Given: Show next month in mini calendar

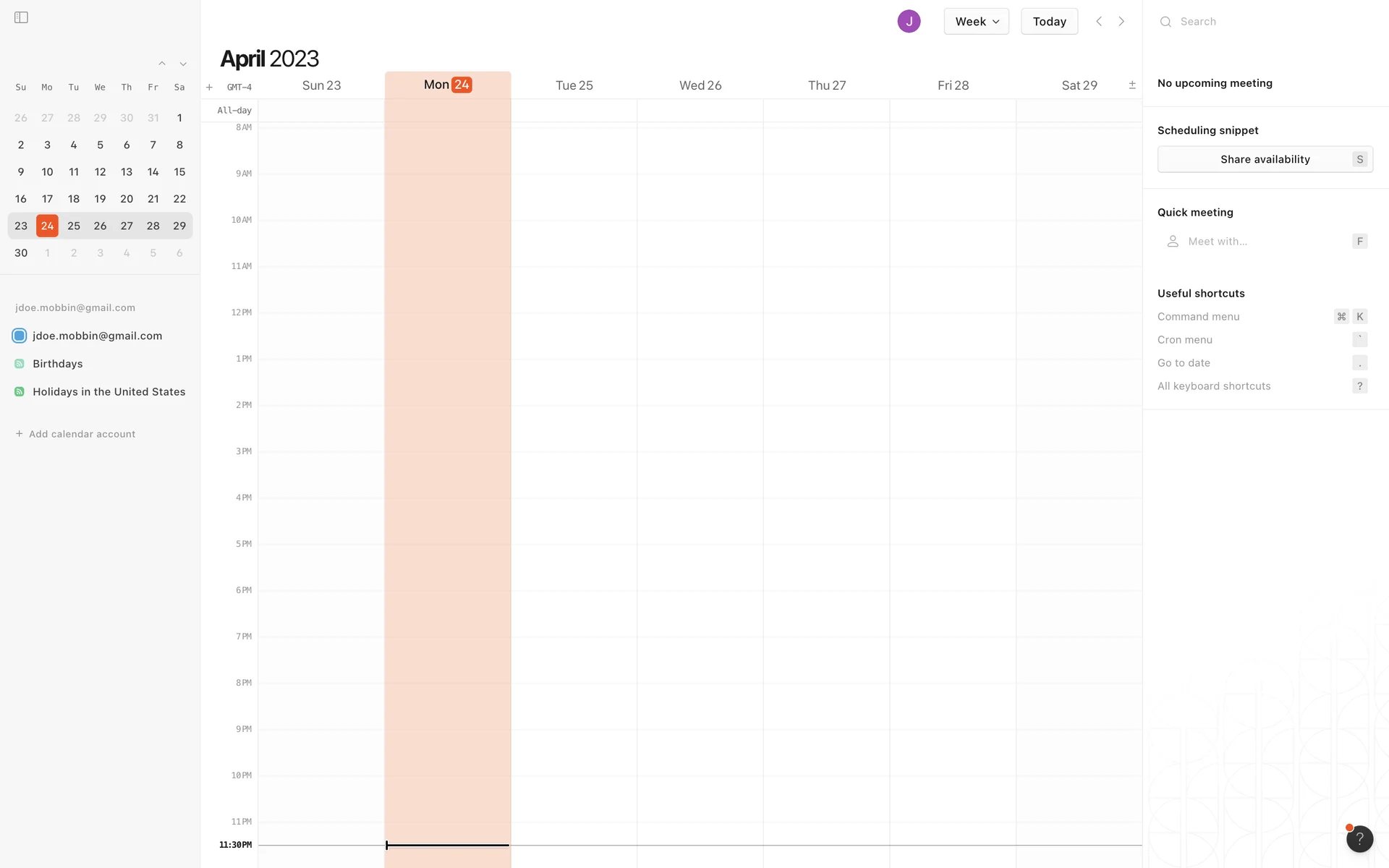Looking at the screenshot, I should pos(183,64).
